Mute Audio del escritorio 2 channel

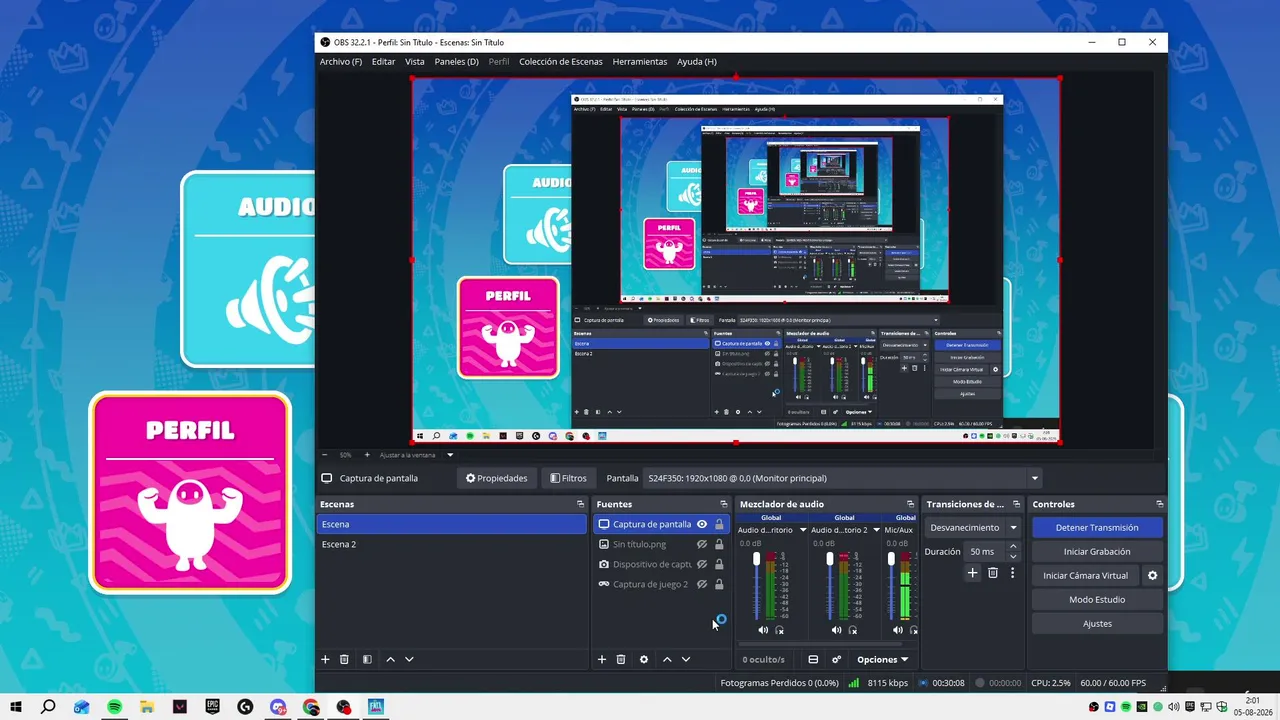coord(836,630)
